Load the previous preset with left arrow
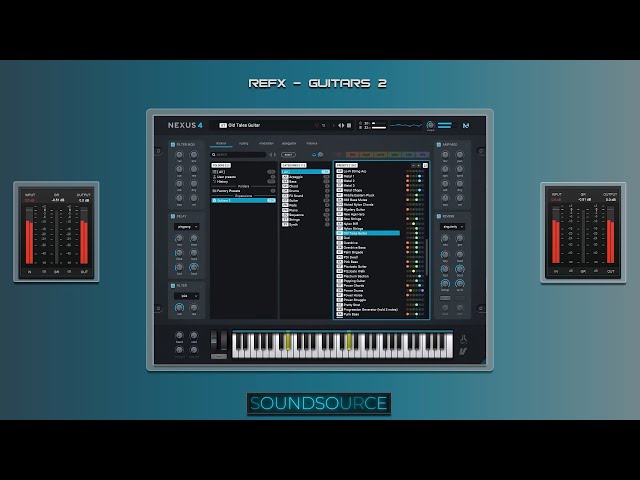 (x=339, y=125)
